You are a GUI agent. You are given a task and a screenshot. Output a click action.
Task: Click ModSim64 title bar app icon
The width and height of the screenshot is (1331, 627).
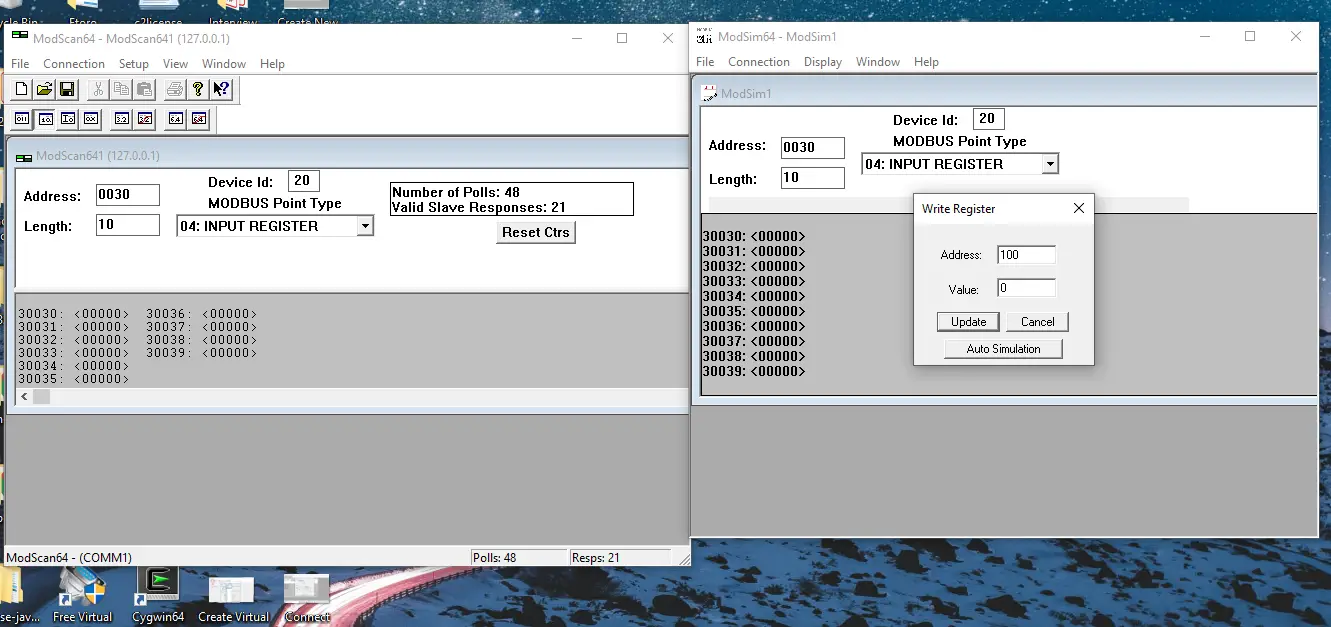704,36
